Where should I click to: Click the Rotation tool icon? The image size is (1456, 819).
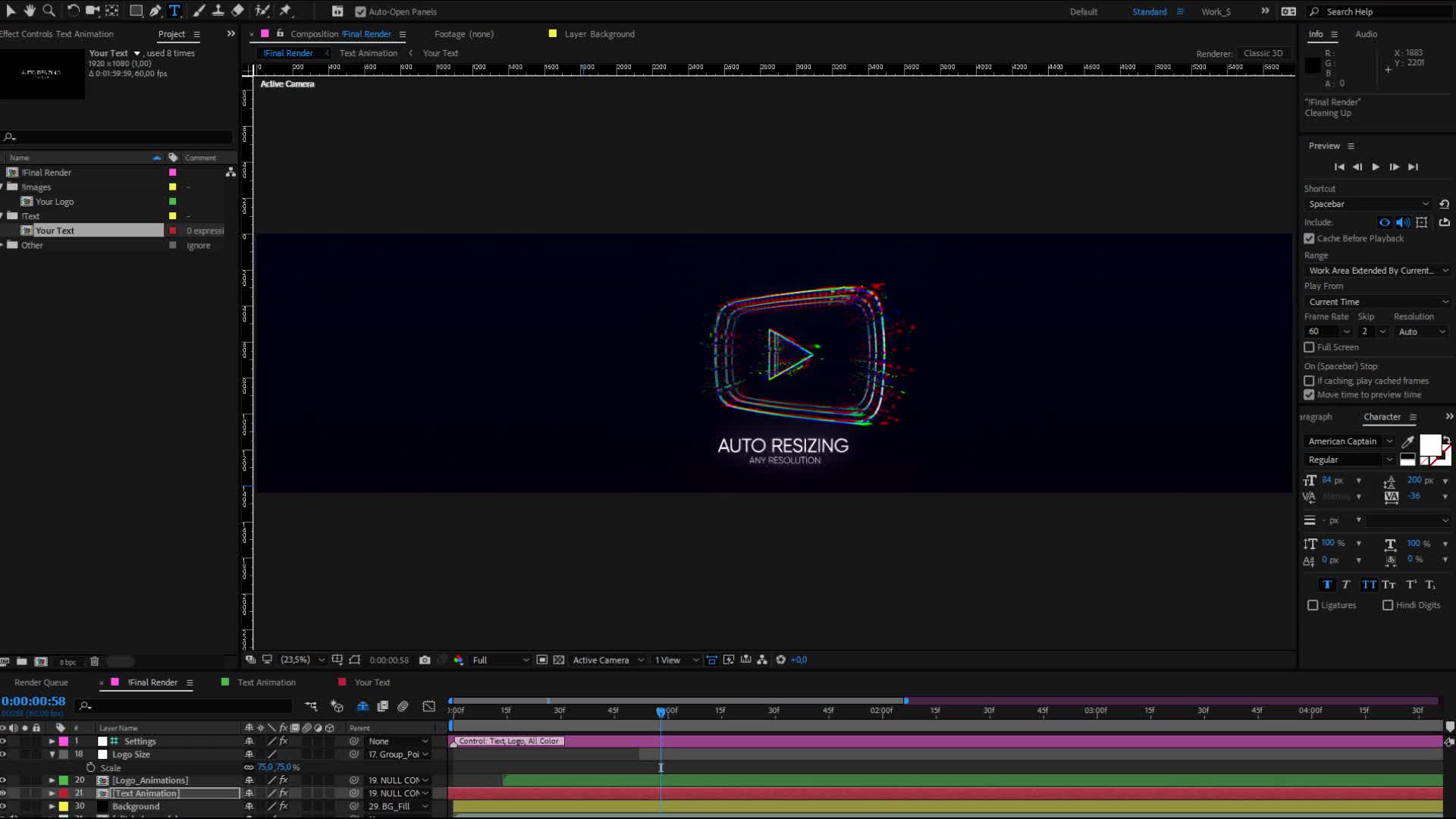click(x=72, y=10)
